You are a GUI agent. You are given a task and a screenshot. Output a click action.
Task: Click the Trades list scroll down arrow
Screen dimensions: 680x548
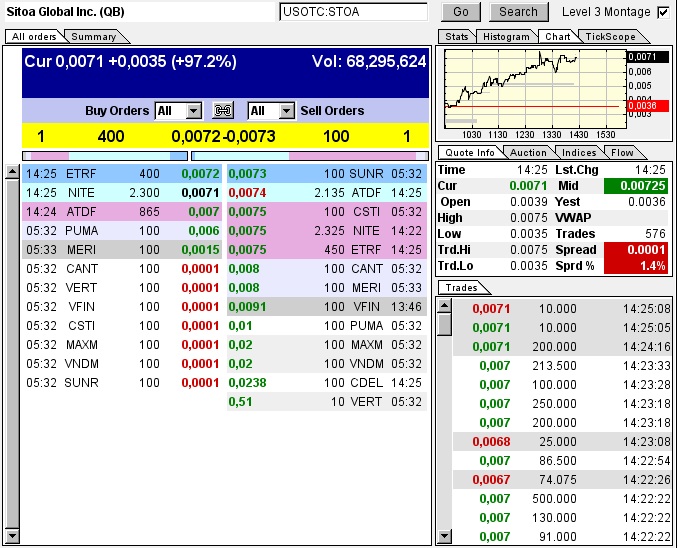click(444, 537)
